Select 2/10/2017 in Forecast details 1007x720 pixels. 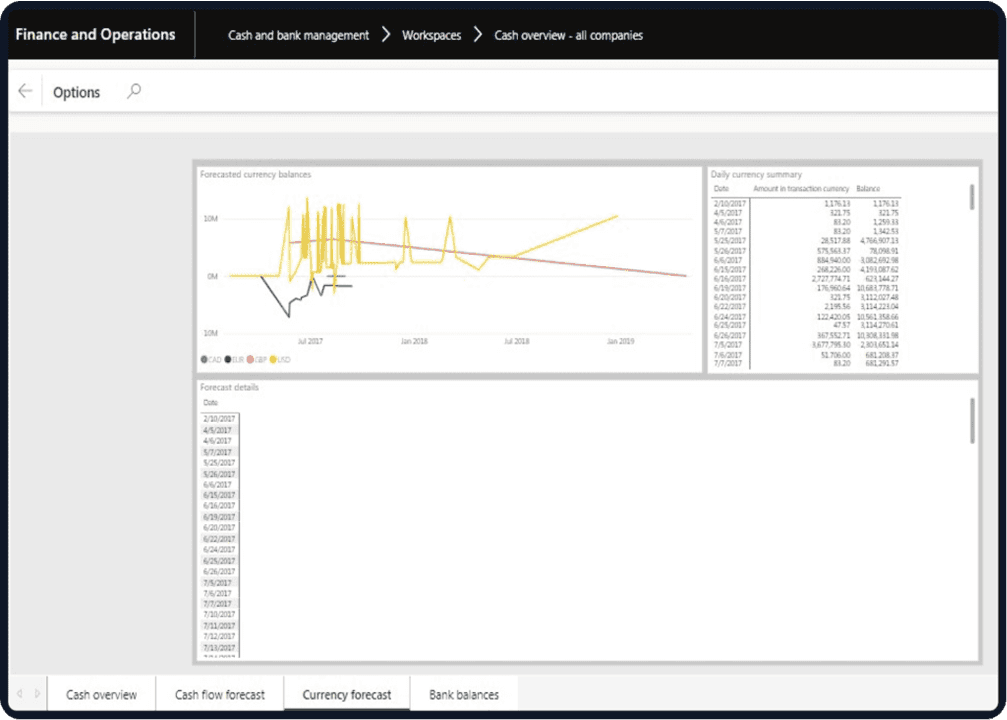tap(219, 419)
